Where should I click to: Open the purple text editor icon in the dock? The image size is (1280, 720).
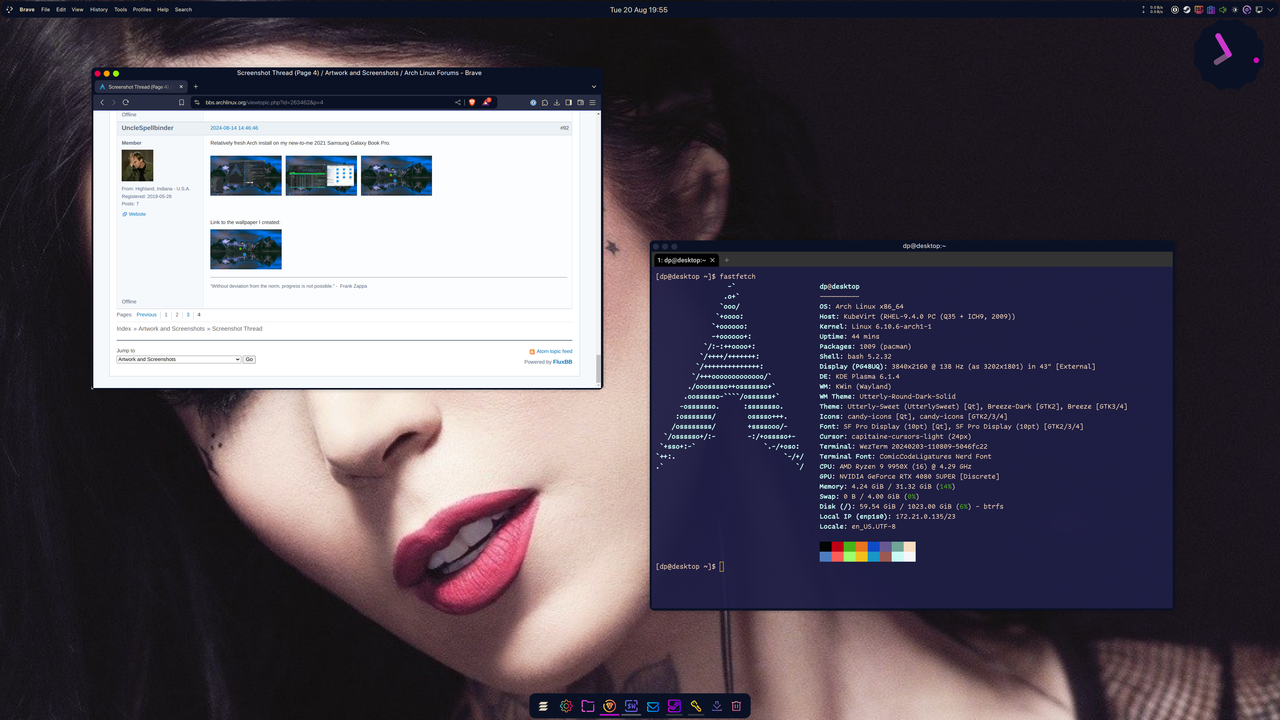tap(674, 706)
